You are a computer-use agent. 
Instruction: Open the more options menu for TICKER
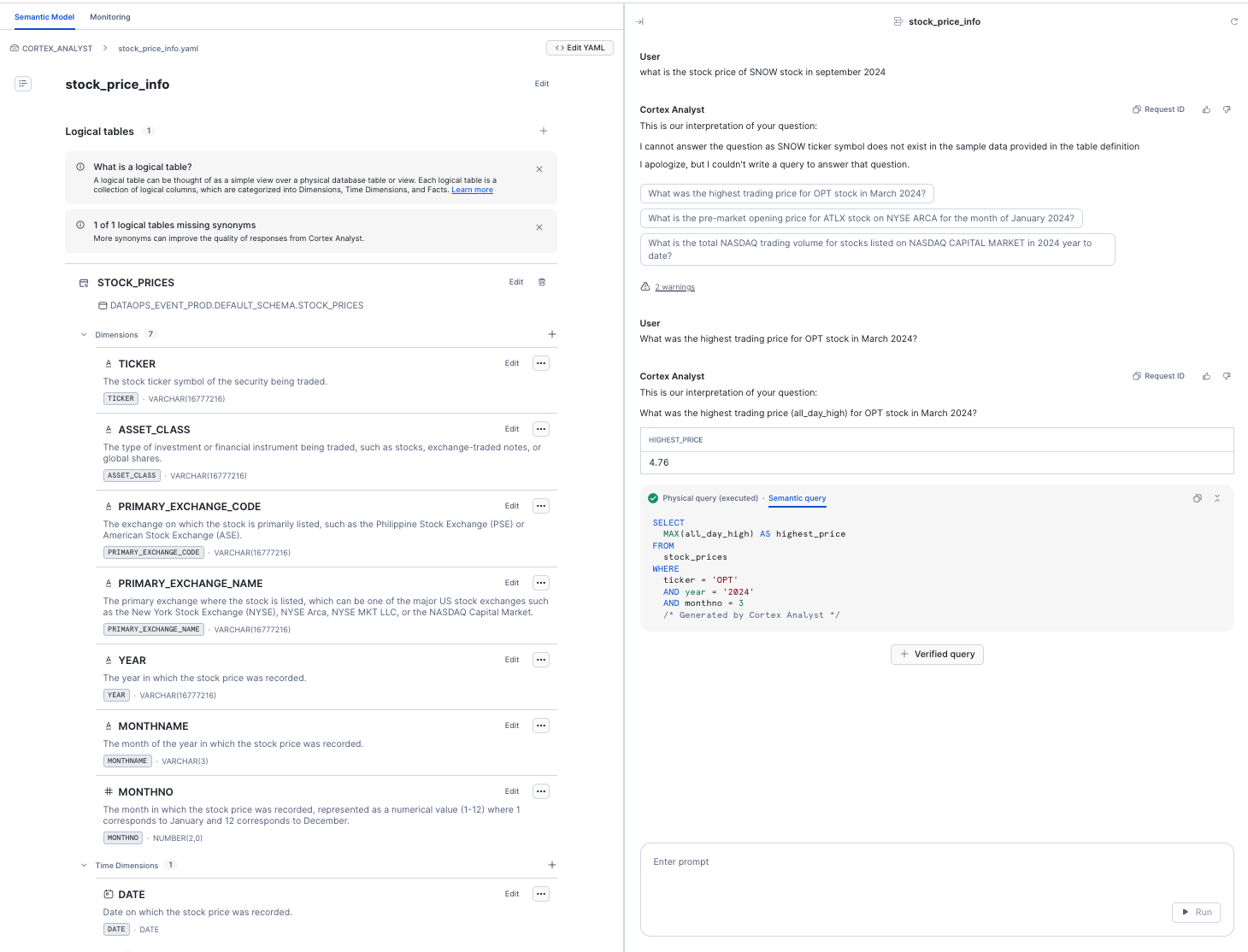(540, 363)
